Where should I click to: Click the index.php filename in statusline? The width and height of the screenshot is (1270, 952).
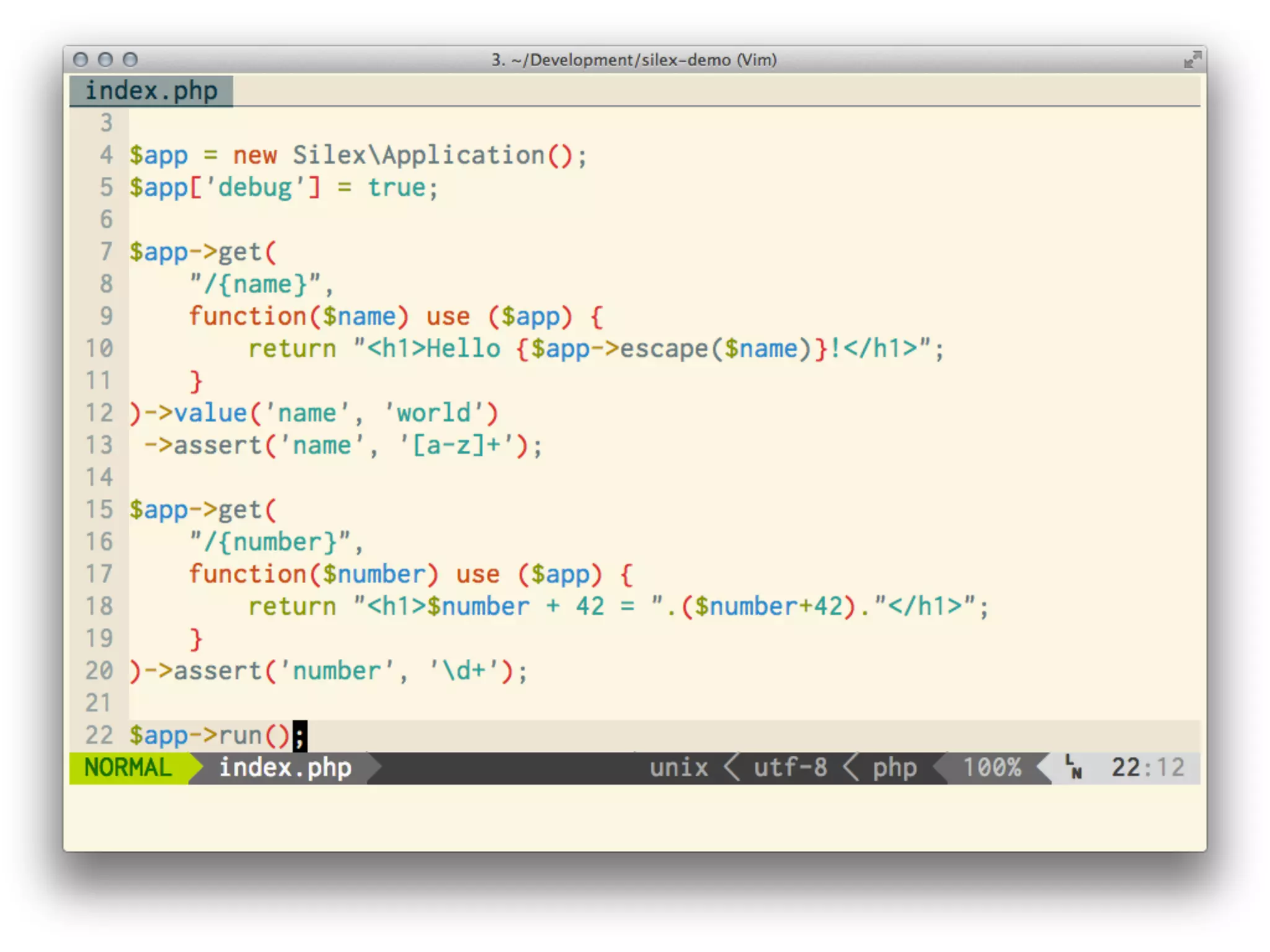coord(285,768)
